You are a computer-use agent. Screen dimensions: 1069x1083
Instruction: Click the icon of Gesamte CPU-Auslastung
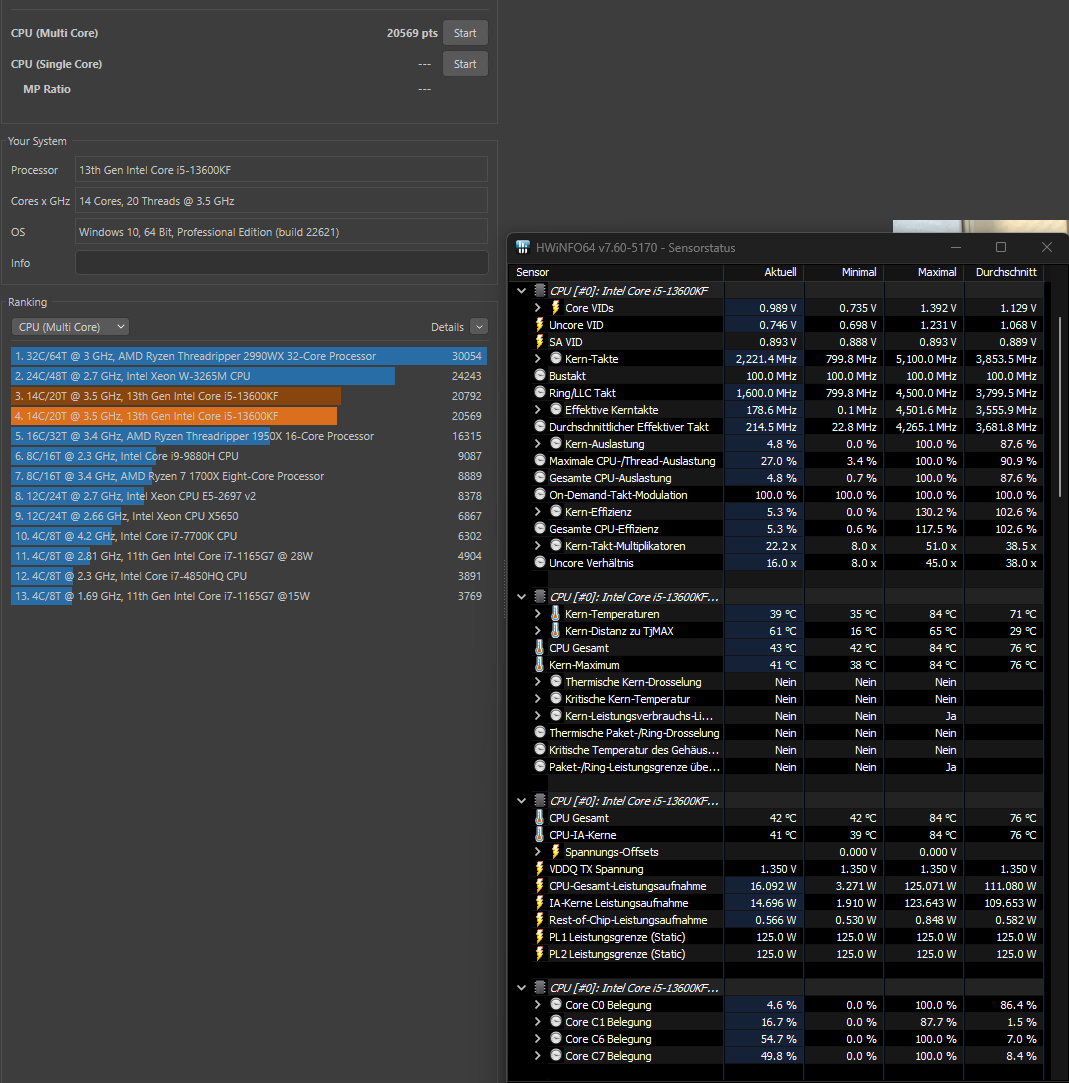tap(540, 477)
